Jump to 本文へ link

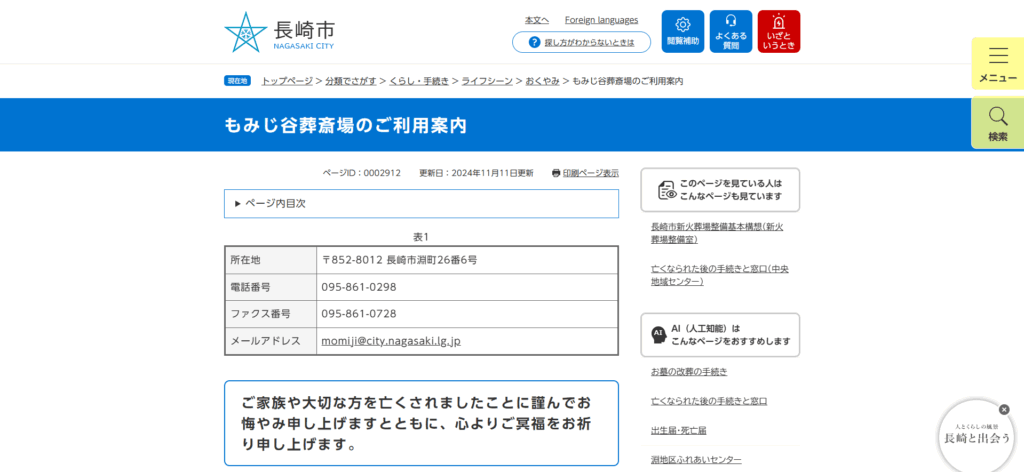(537, 20)
